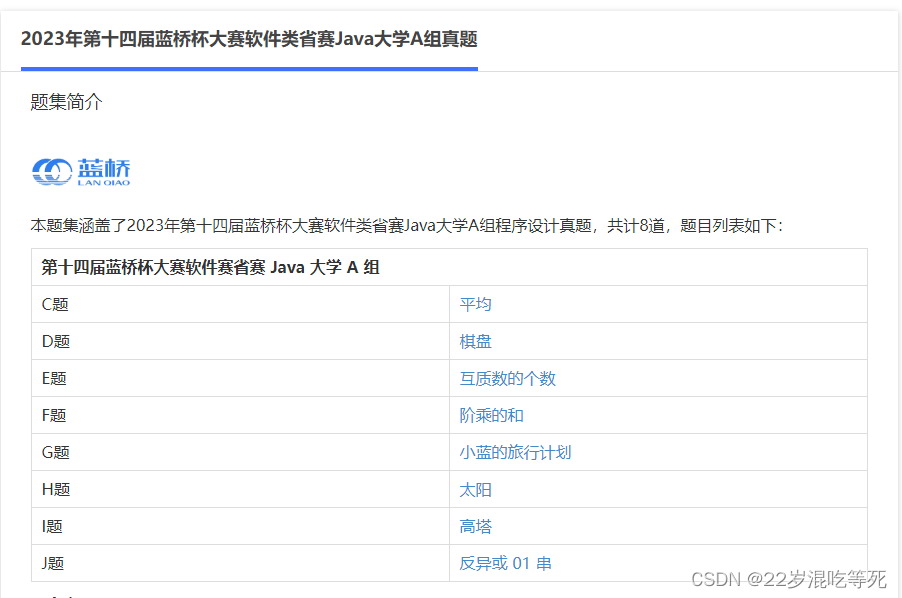Open the 互质数的个数 problem link
Screen dimensions: 902x598
click(507, 378)
